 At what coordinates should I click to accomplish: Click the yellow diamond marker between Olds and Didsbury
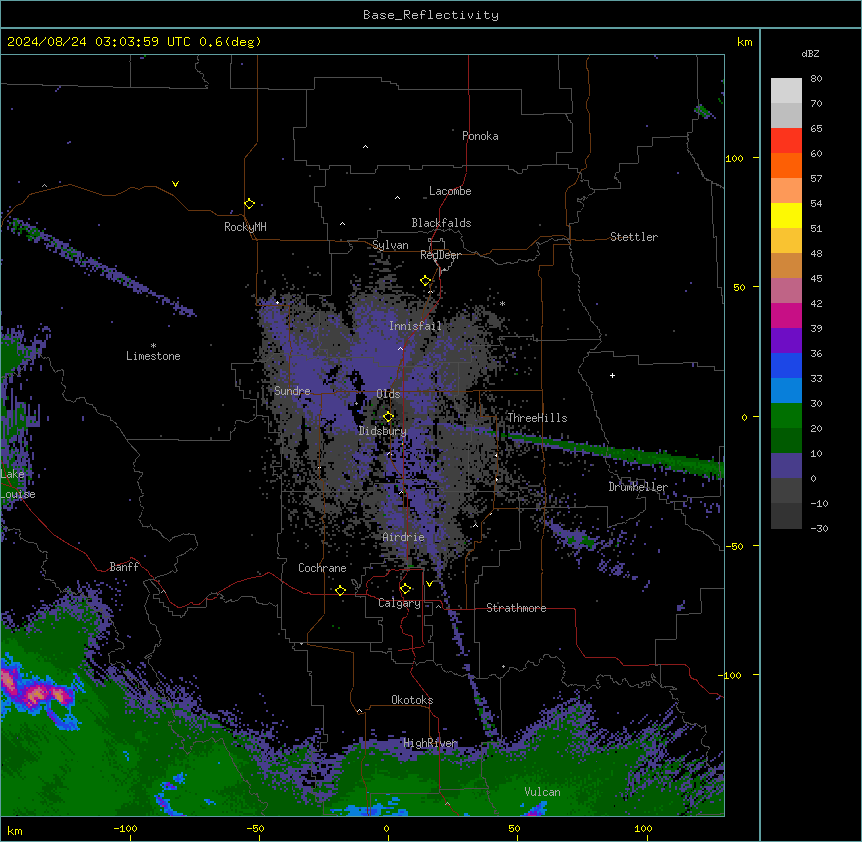click(389, 416)
